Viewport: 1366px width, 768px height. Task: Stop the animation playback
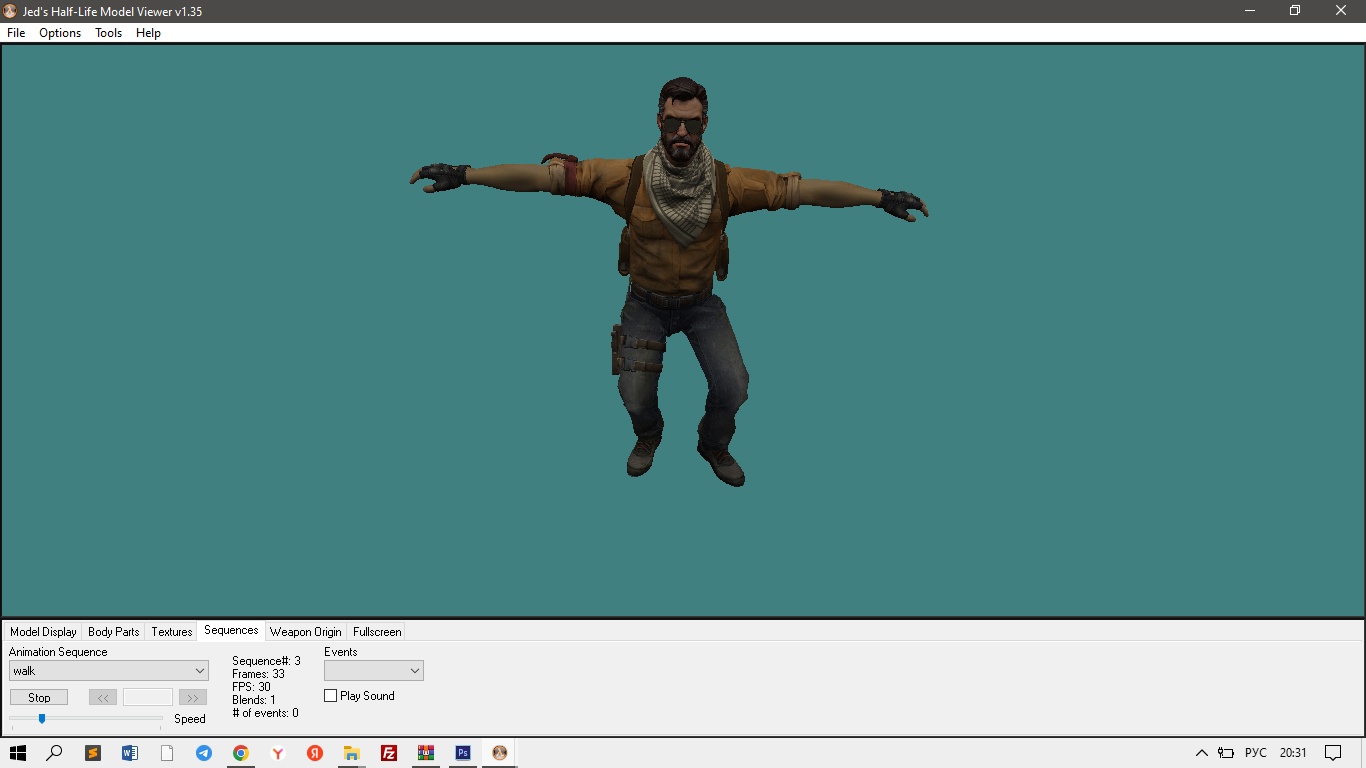point(39,698)
